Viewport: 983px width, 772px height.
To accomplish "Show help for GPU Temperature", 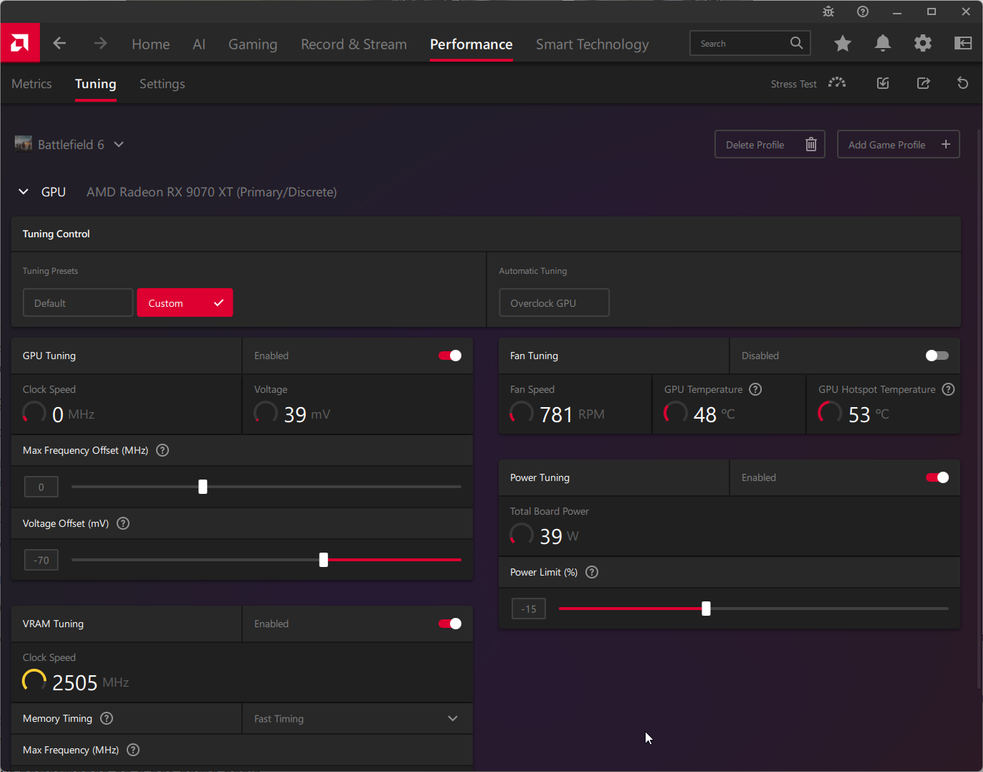I will (x=755, y=389).
